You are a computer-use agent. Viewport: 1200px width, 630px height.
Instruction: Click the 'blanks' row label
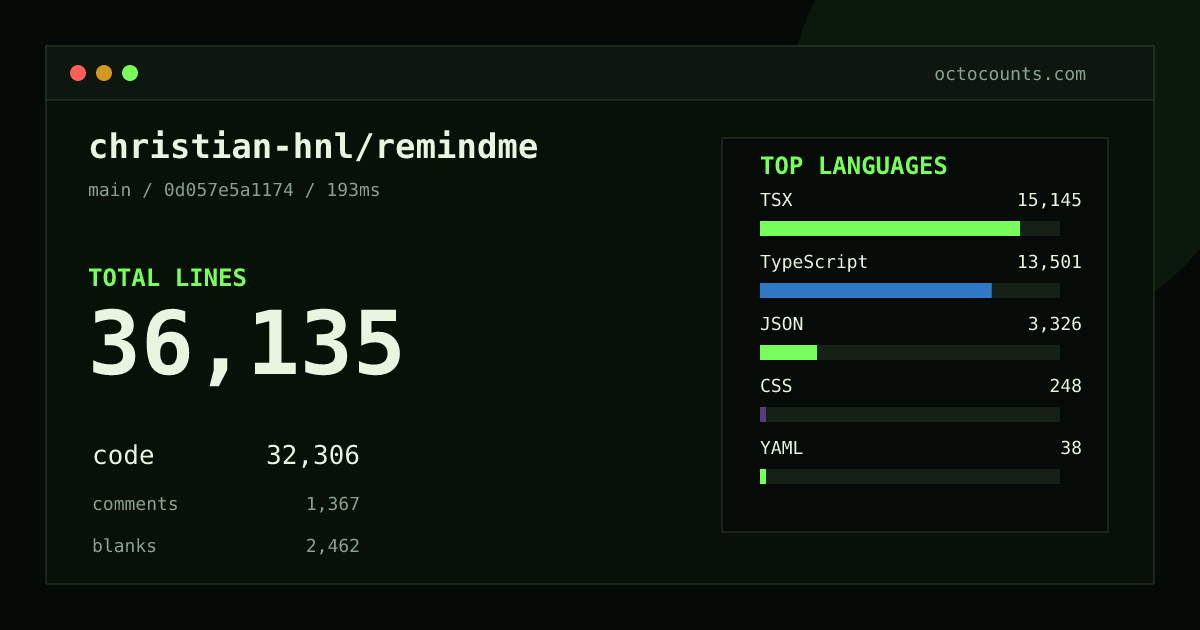pos(124,546)
